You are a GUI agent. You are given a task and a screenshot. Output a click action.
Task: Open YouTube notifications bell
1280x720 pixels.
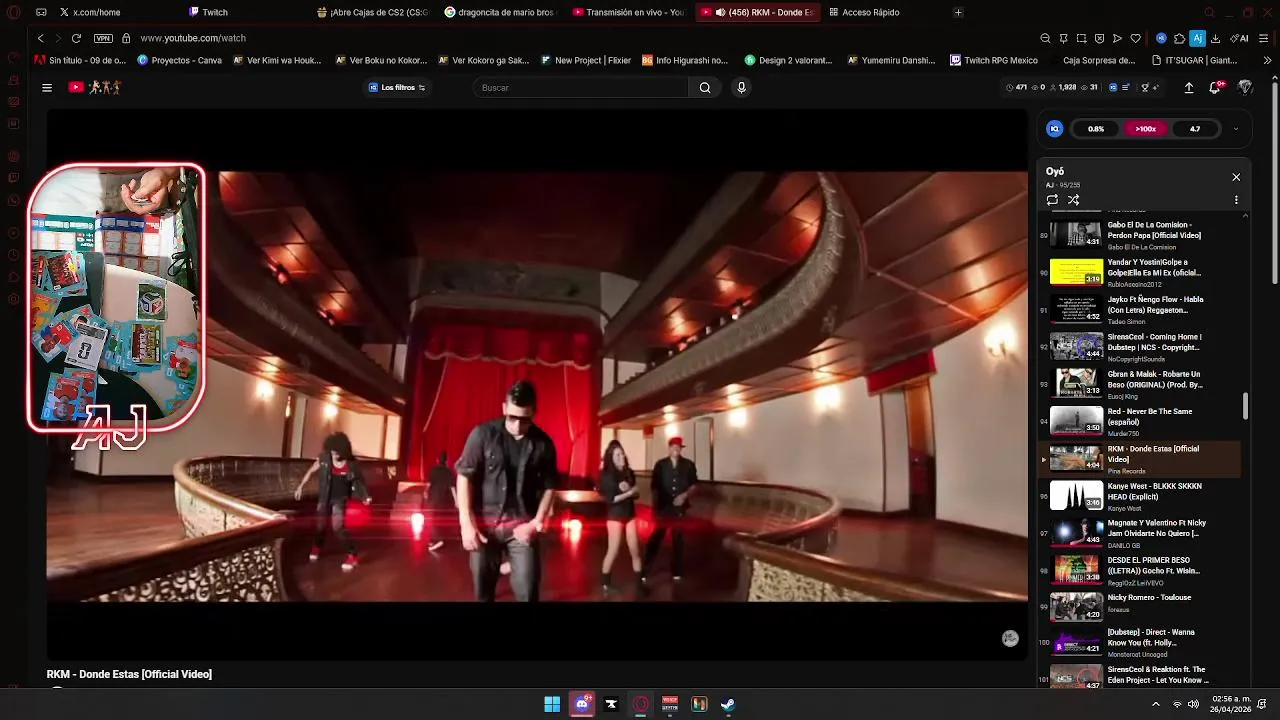point(1215,88)
